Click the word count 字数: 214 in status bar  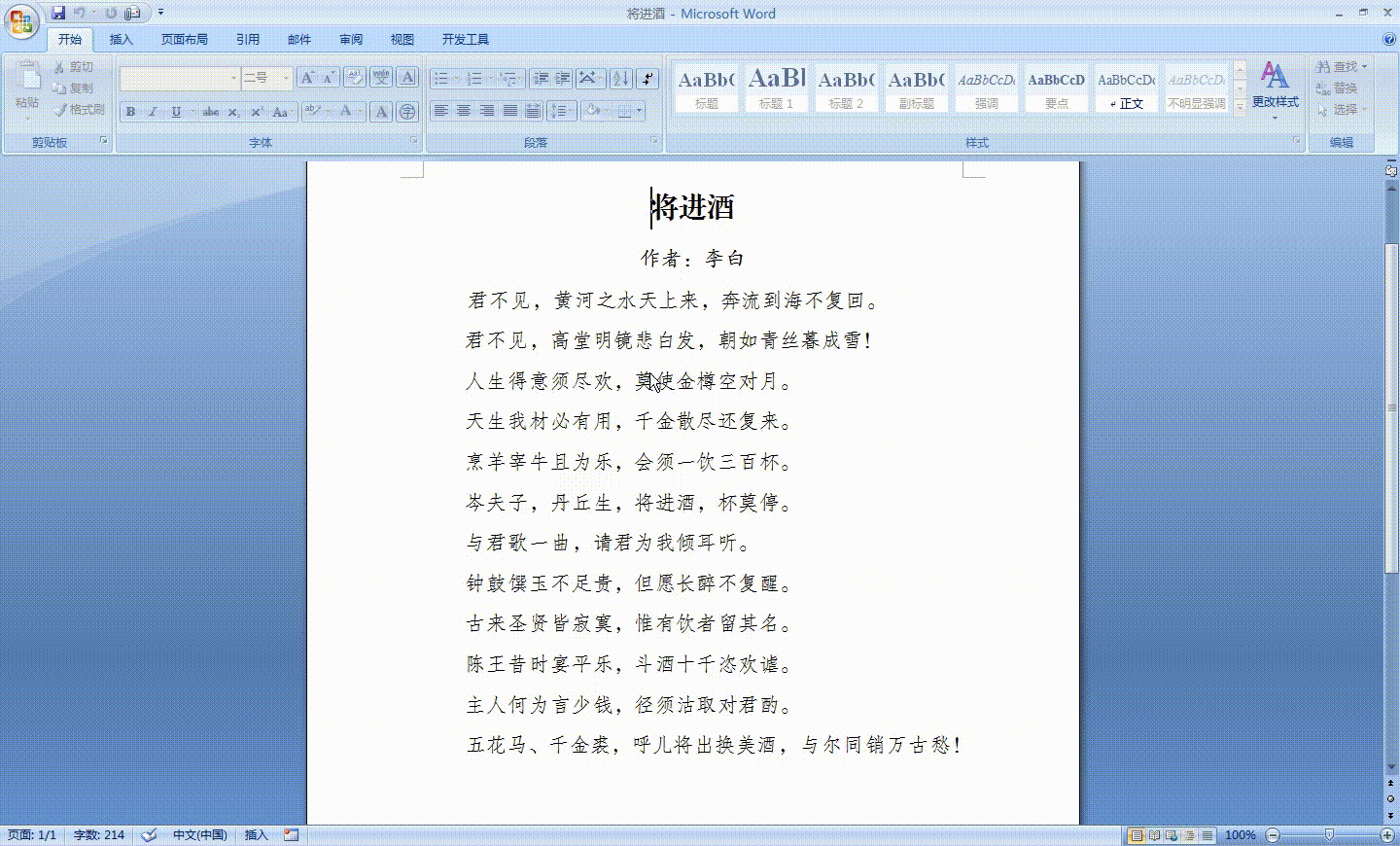click(98, 834)
